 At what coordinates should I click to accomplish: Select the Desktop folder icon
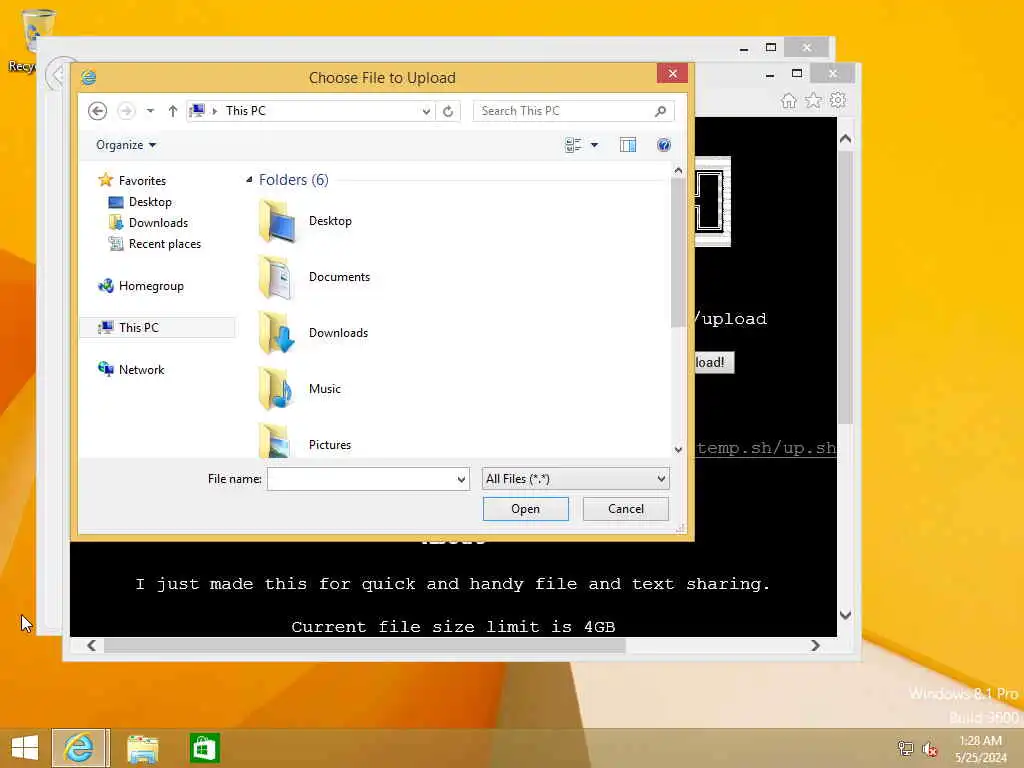(x=276, y=221)
